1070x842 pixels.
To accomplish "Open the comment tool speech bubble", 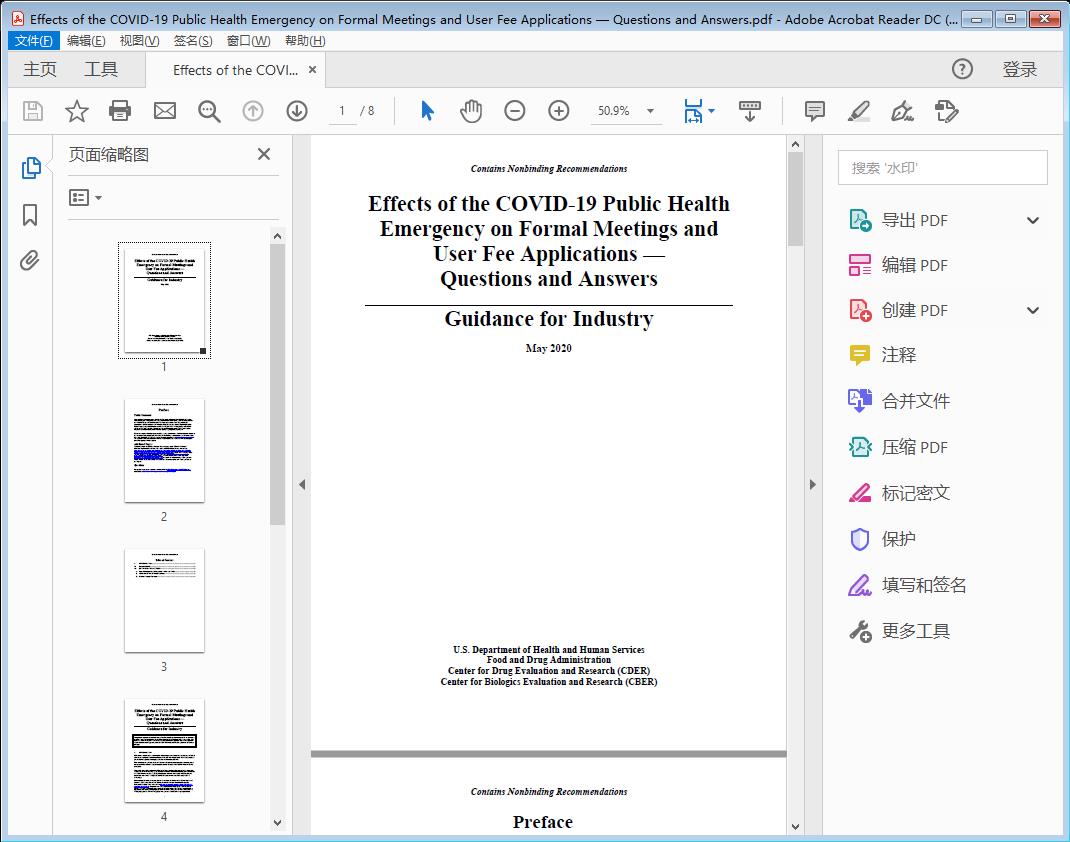I will (x=814, y=111).
